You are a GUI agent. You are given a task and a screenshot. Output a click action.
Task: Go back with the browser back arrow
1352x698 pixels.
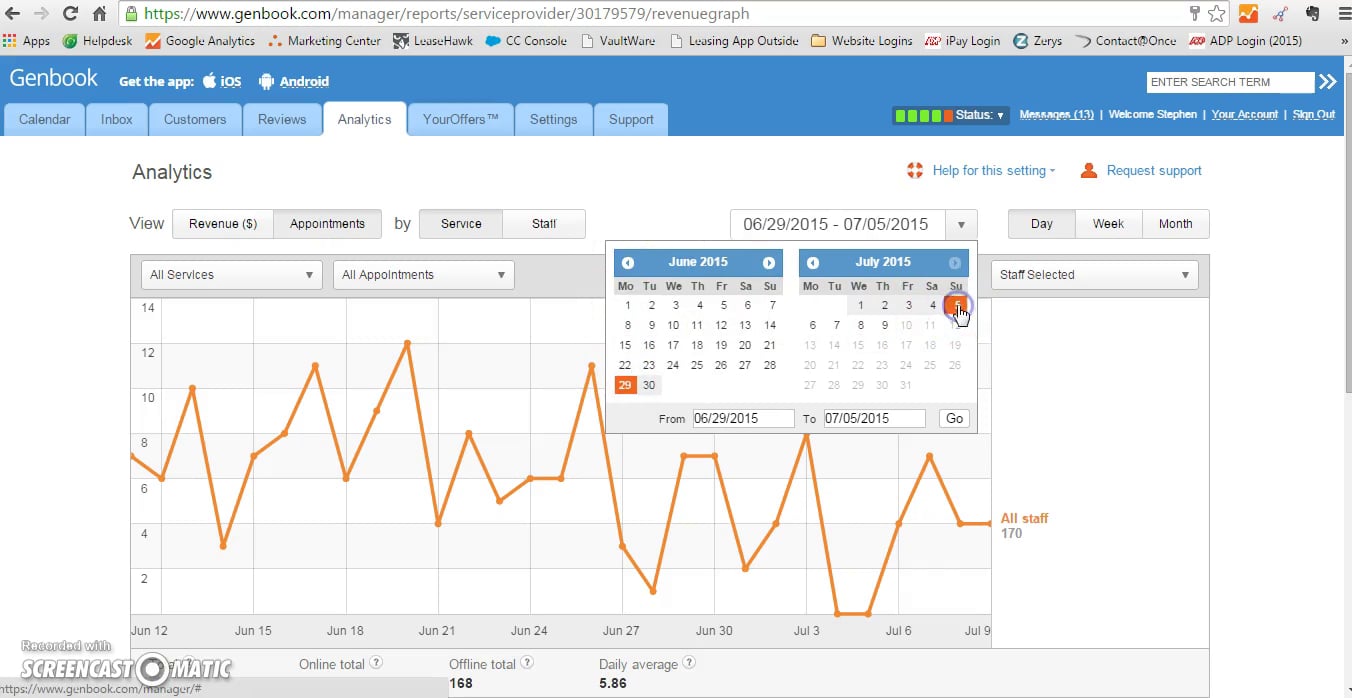tap(13, 14)
